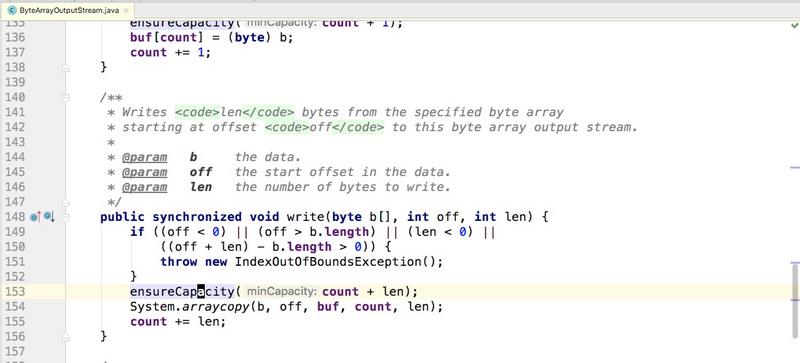800x363 pixels.
Task: Click the 'throw' keyword on line 151
Action: coord(179,262)
